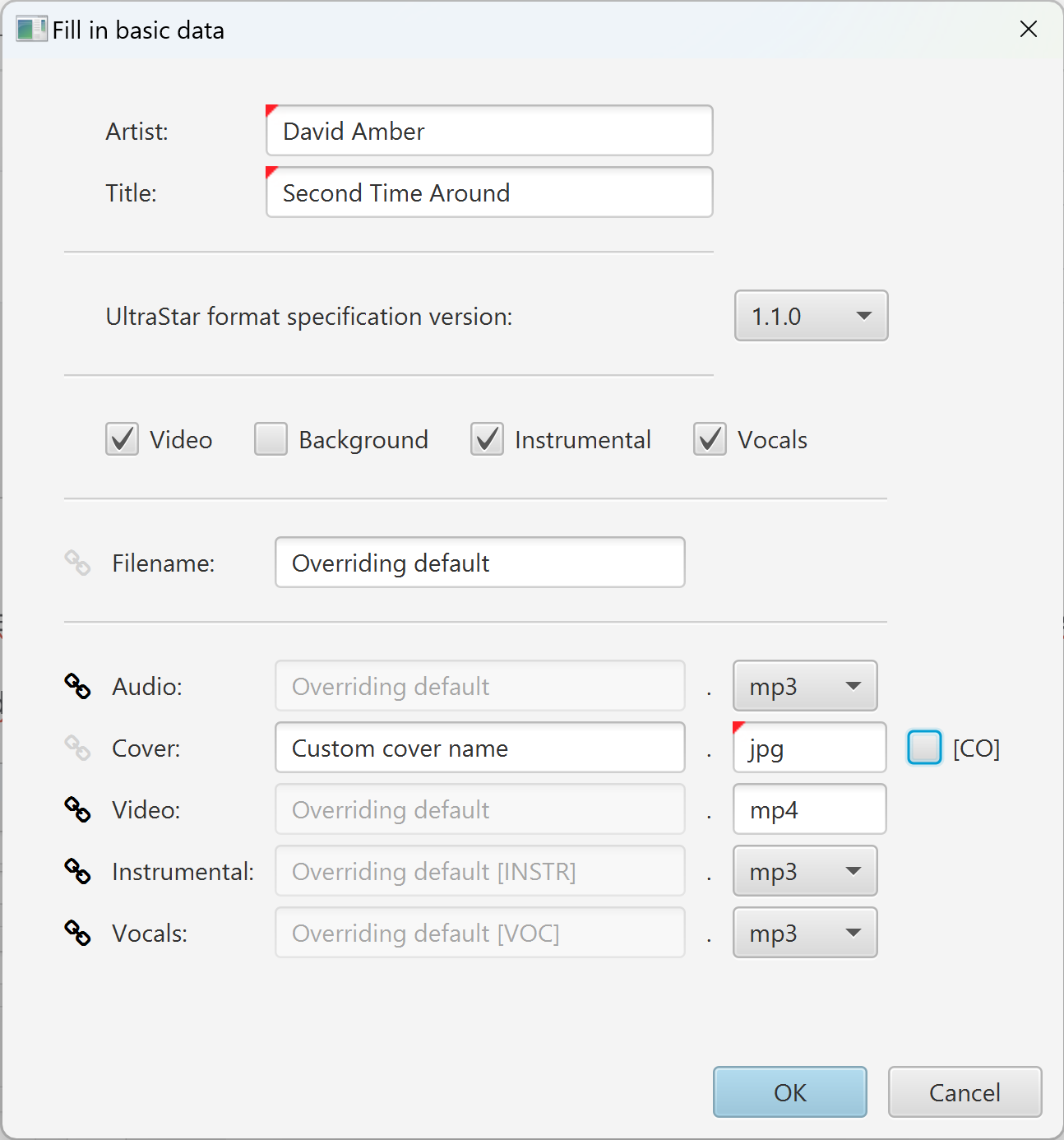Click the Cancel button

tap(965, 1092)
